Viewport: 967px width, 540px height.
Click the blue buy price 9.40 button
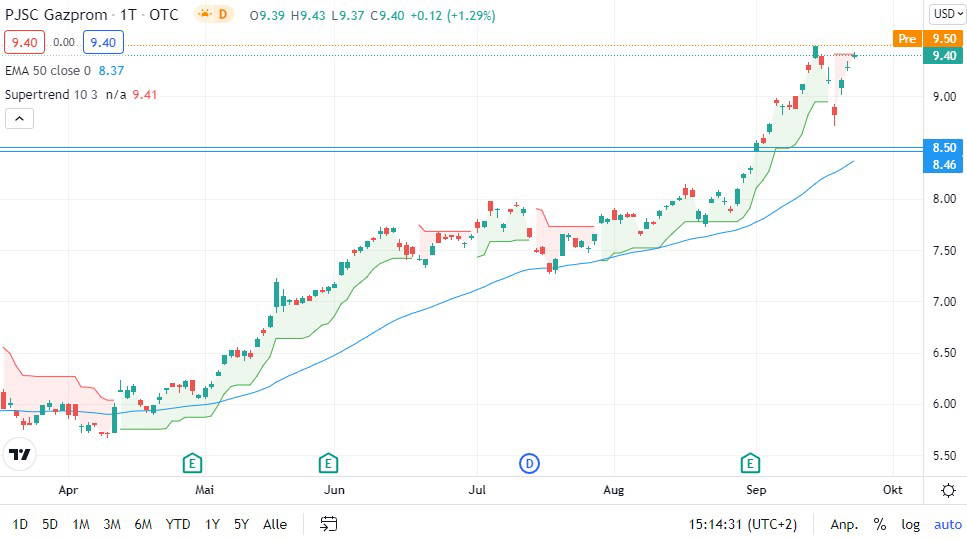pyautogui.click(x=103, y=43)
